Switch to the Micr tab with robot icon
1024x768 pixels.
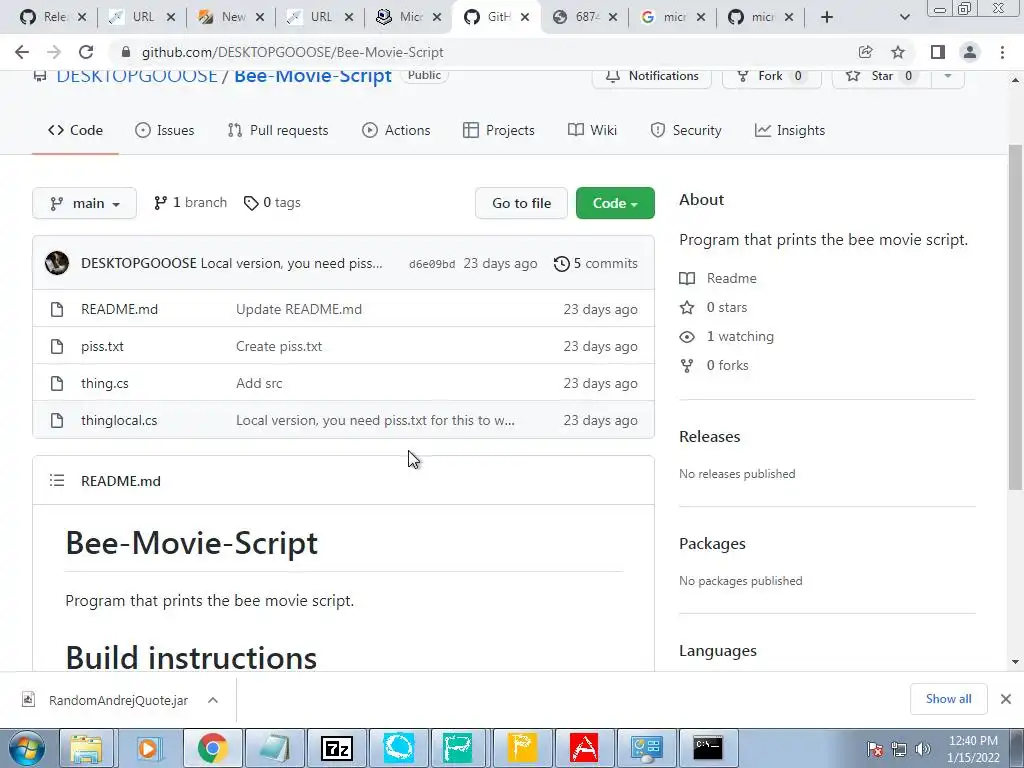[x=409, y=17]
